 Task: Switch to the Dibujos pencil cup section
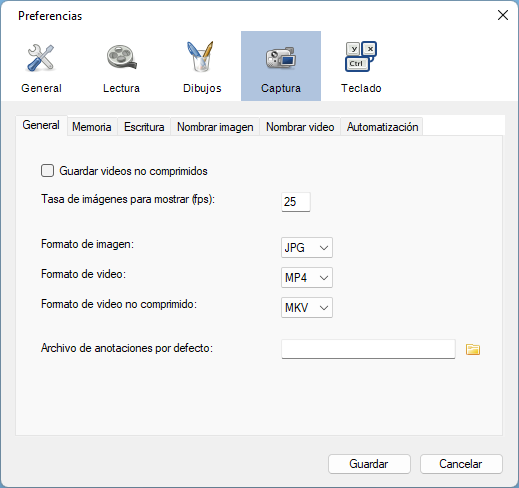(x=202, y=66)
